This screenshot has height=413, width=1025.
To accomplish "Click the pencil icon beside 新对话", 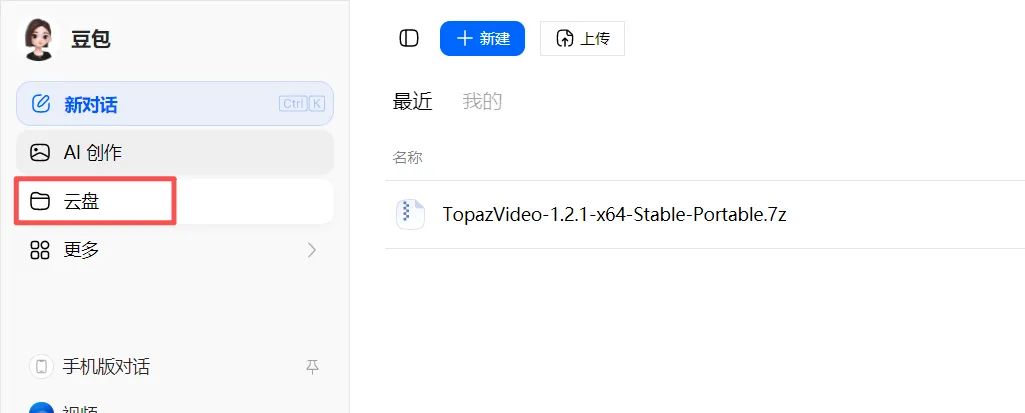I will pos(41,104).
